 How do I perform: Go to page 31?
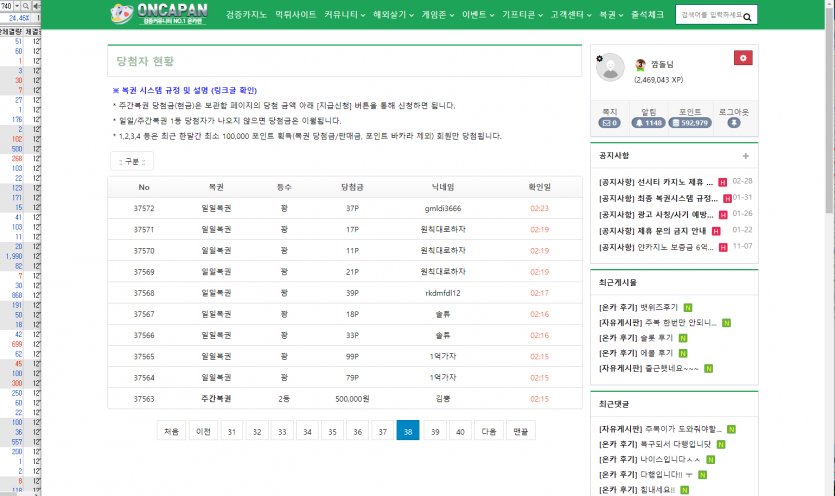point(232,430)
